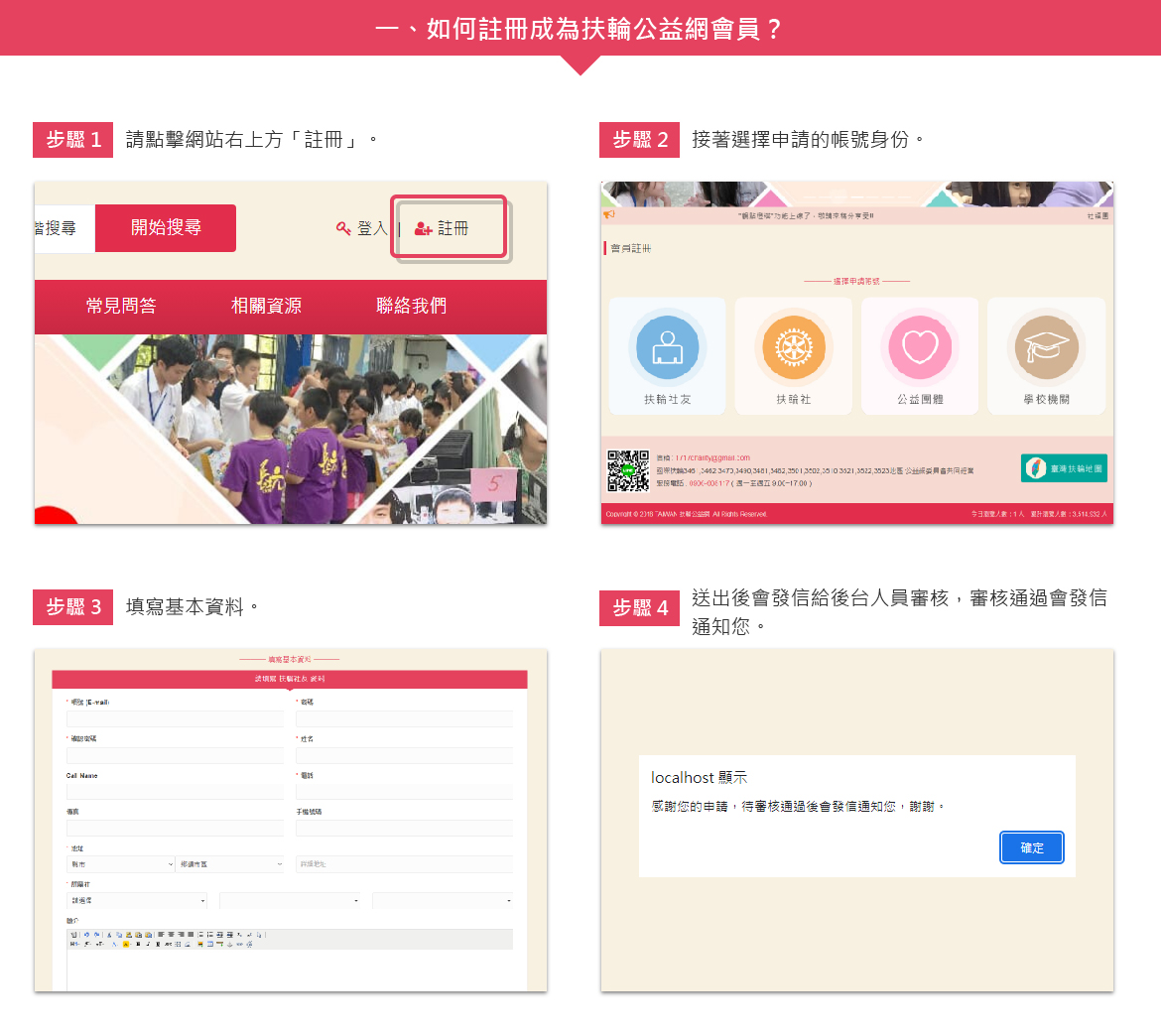1161x1036 pixels.
Task: Select the orange 扶輪社 gear wheel icon
Action: 794,347
